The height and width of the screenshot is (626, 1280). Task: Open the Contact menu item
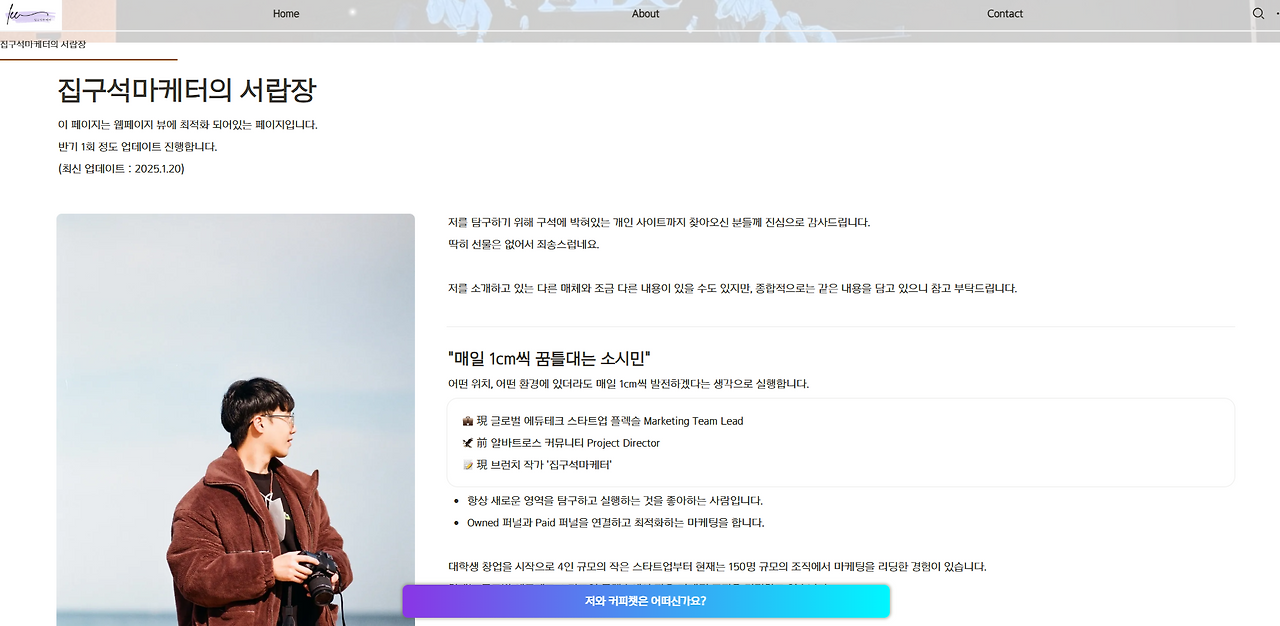[x=1005, y=14]
